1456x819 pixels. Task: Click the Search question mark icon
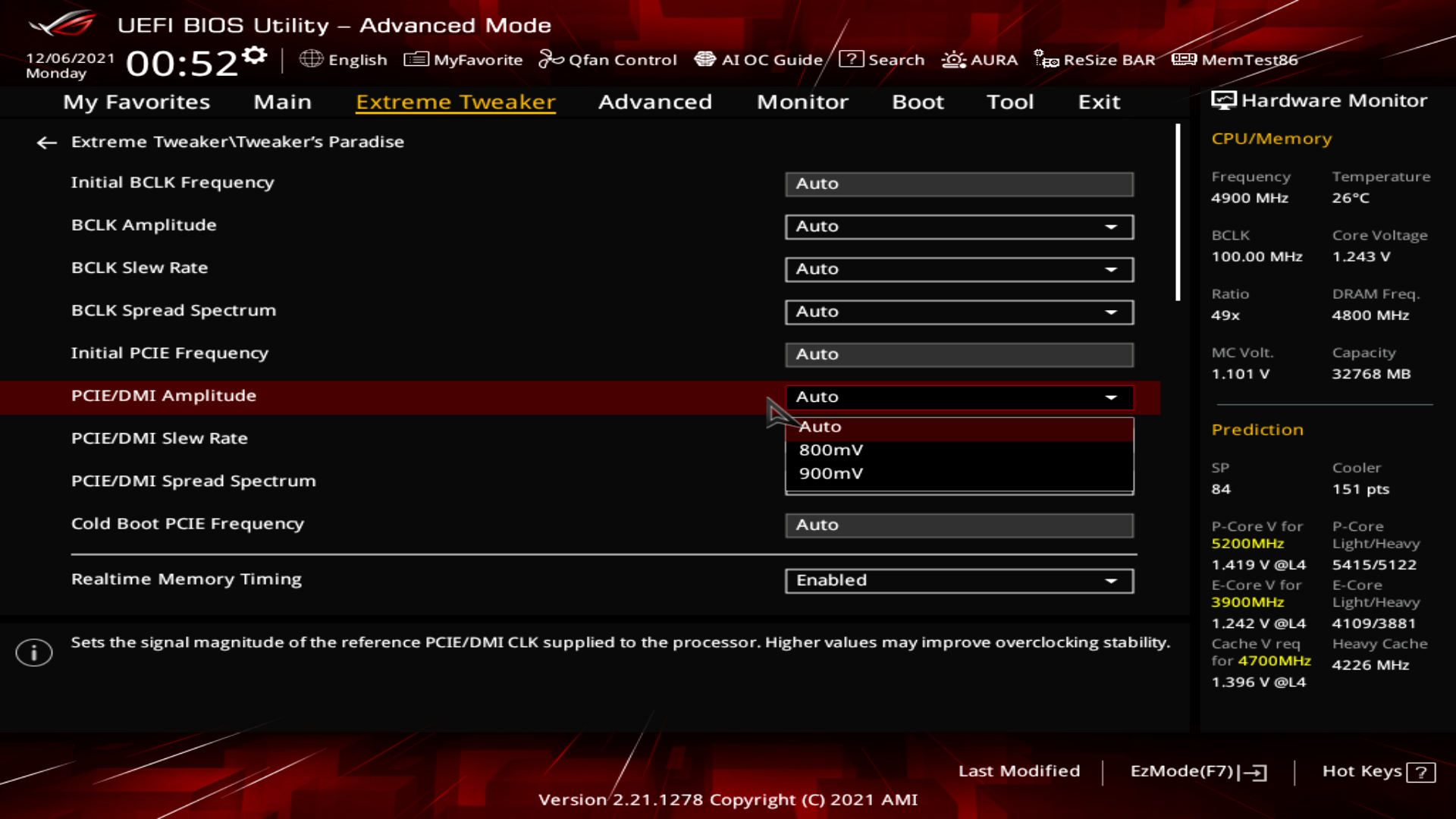click(x=851, y=59)
